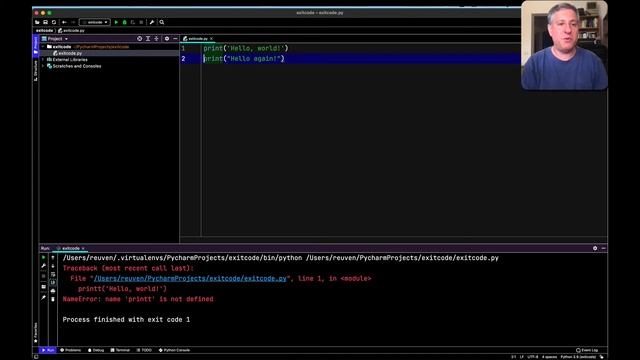Screen dimensions: 640x360
Task: Open the Python Console tool window tab
Action: pyautogui.click(x=174, y=350)
